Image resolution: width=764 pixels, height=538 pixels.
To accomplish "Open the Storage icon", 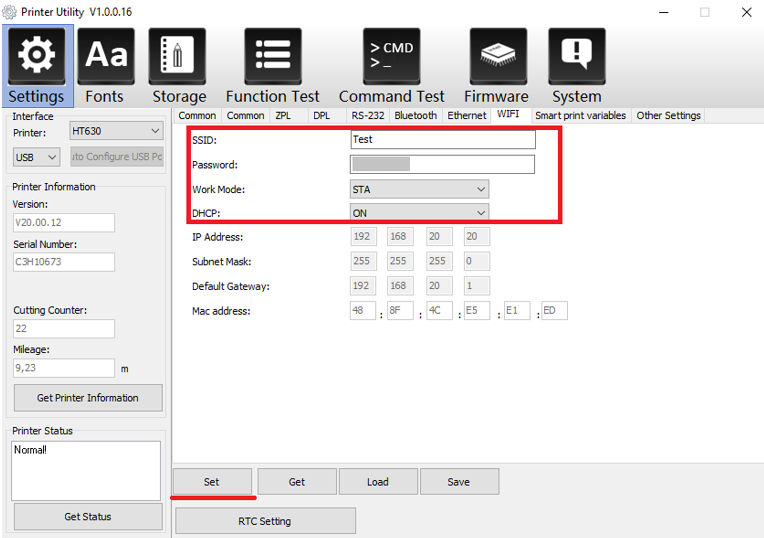I will coord(178,56).
